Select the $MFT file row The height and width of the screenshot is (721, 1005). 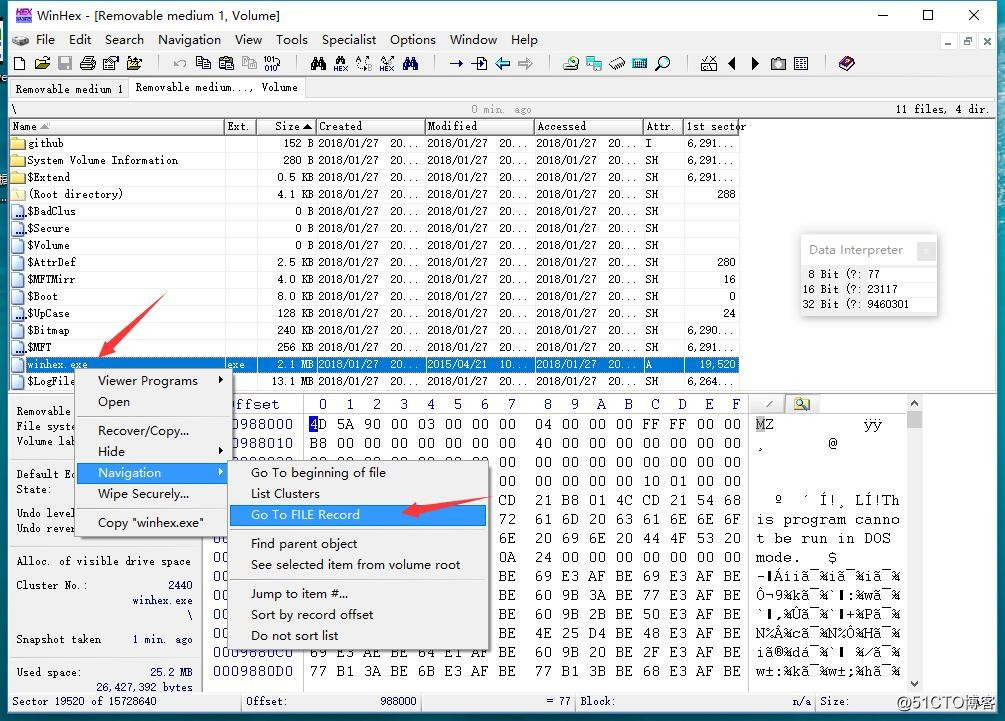point(374,347)
